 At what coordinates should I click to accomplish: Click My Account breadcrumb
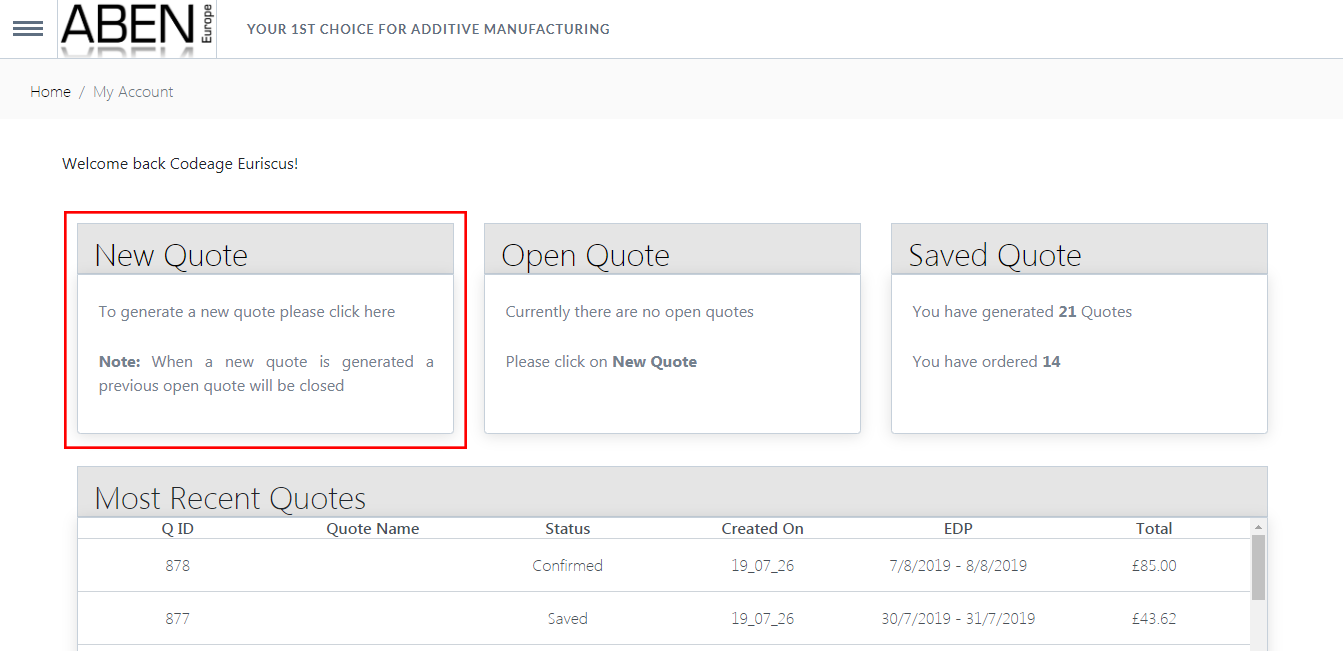tap(133, 92)
